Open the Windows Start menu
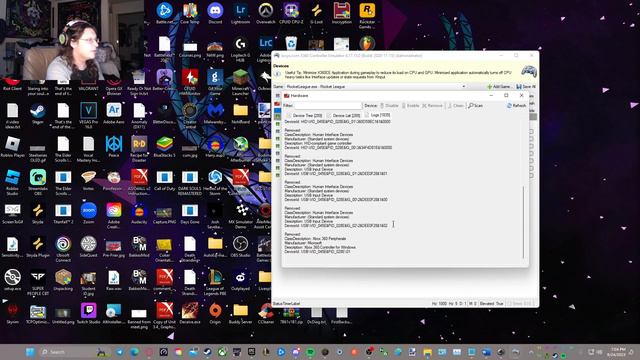The width and height of the screenshot is (640, 360). coord(30,352)
